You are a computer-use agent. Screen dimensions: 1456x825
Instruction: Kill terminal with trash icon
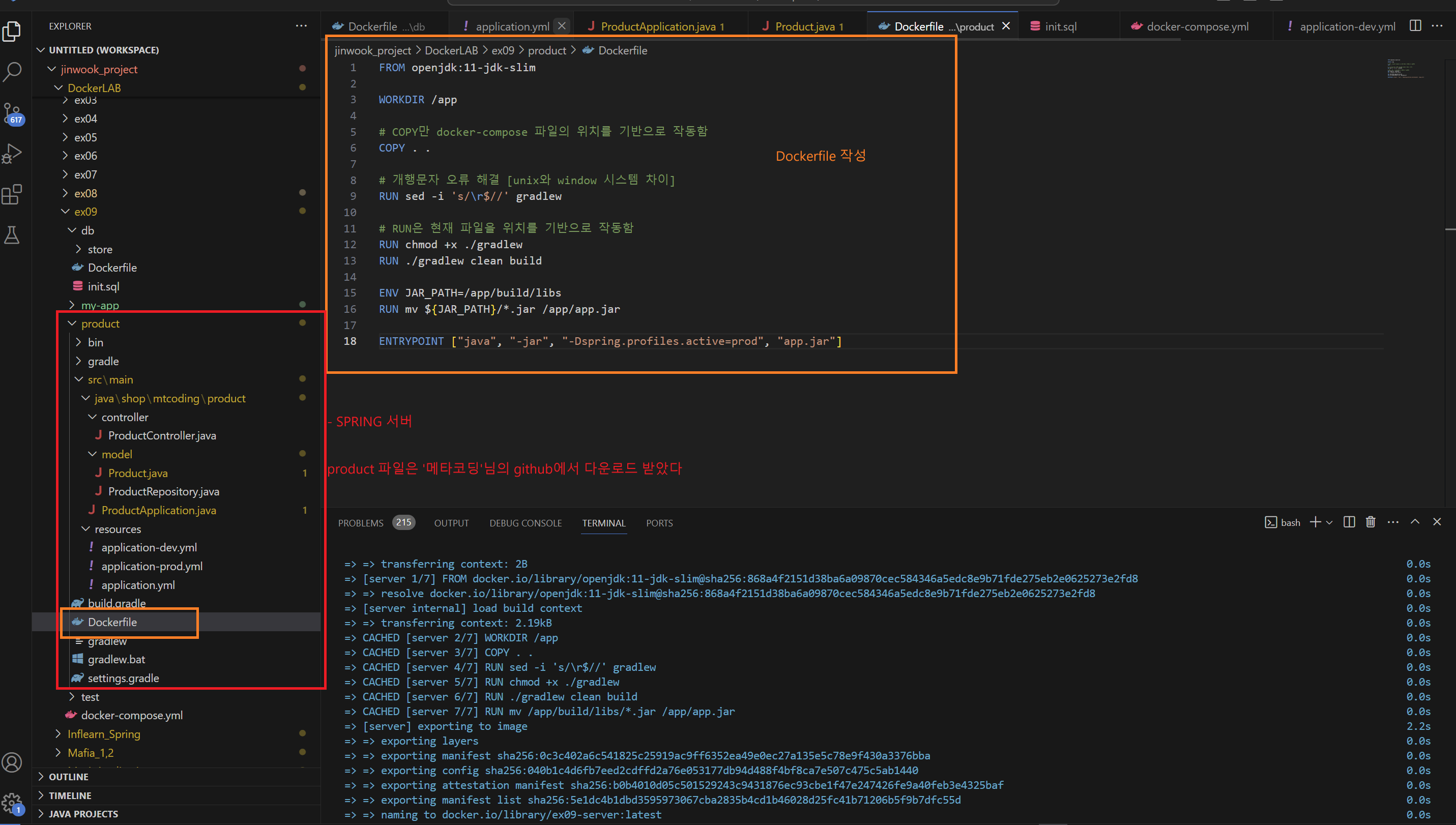(1371, 522)
